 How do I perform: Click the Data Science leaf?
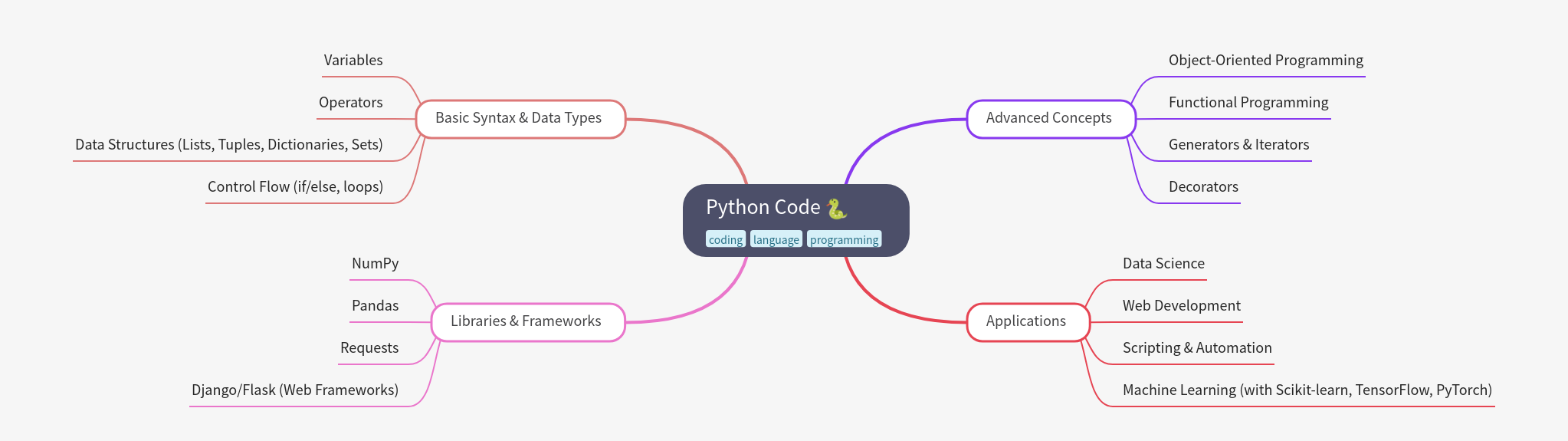click(1163, 263)
